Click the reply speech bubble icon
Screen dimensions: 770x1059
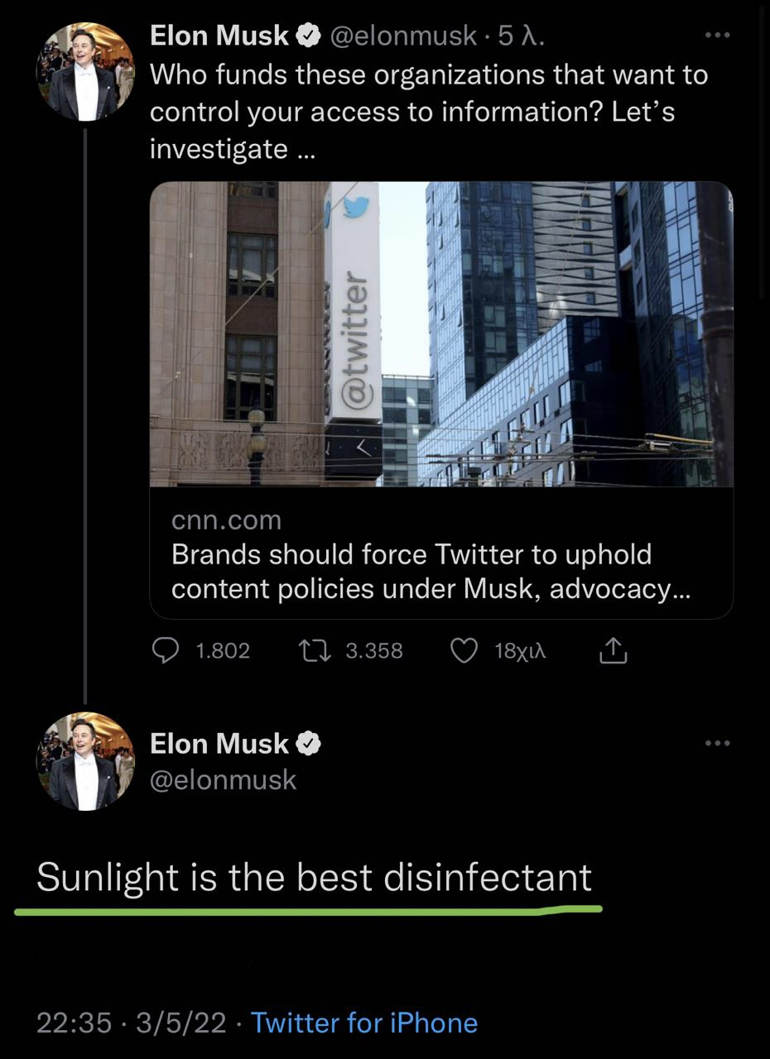[165, 651]
